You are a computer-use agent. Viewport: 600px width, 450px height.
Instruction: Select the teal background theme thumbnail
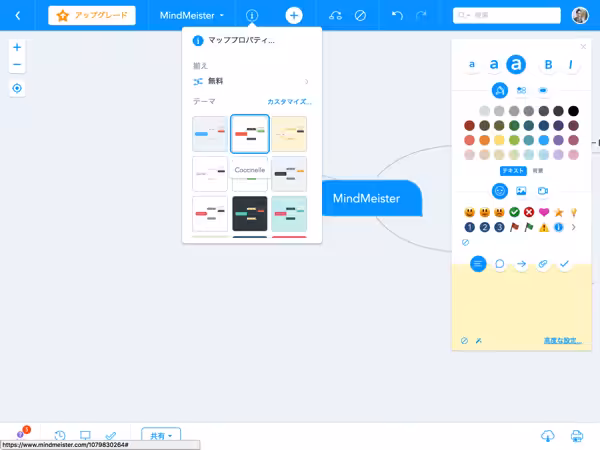(289, 214)
